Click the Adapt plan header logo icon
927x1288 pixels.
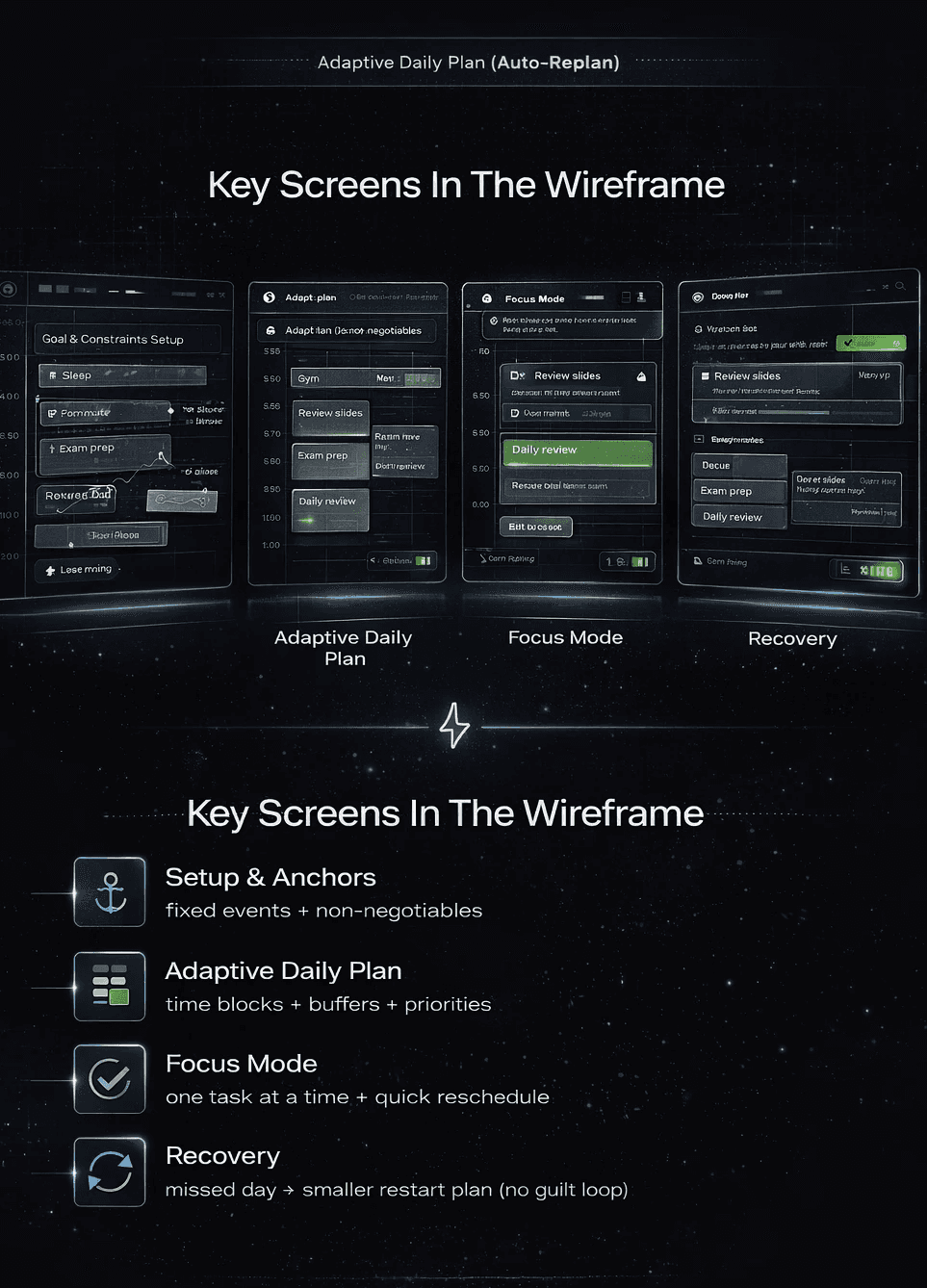tap(270, 297)
